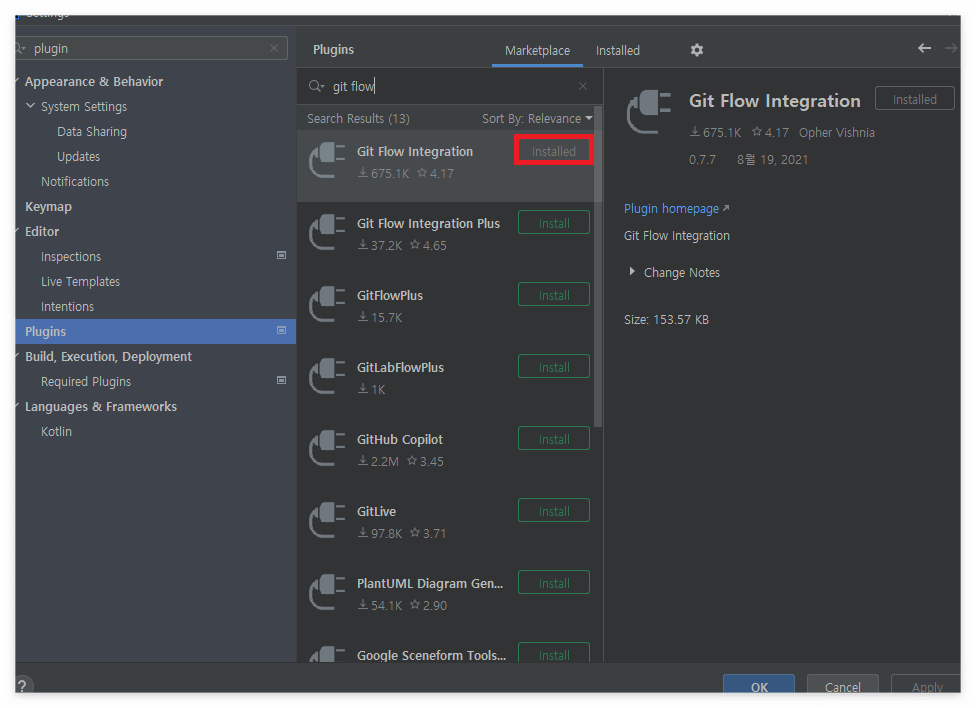
Task: Click the marketplace search magnifier icon
Action: coord(316,86)
